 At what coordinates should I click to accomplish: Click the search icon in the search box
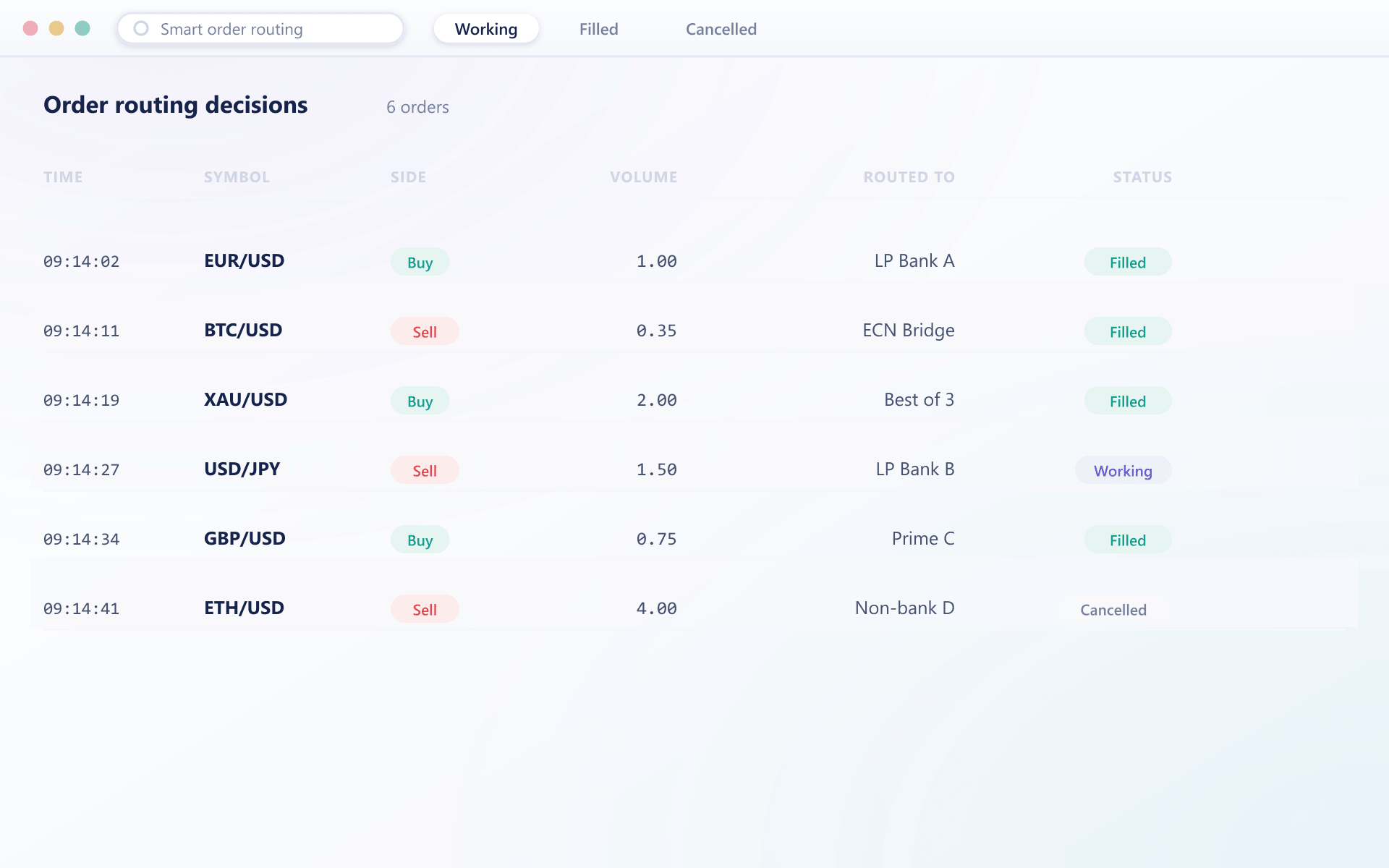click(x=141, y=28)
